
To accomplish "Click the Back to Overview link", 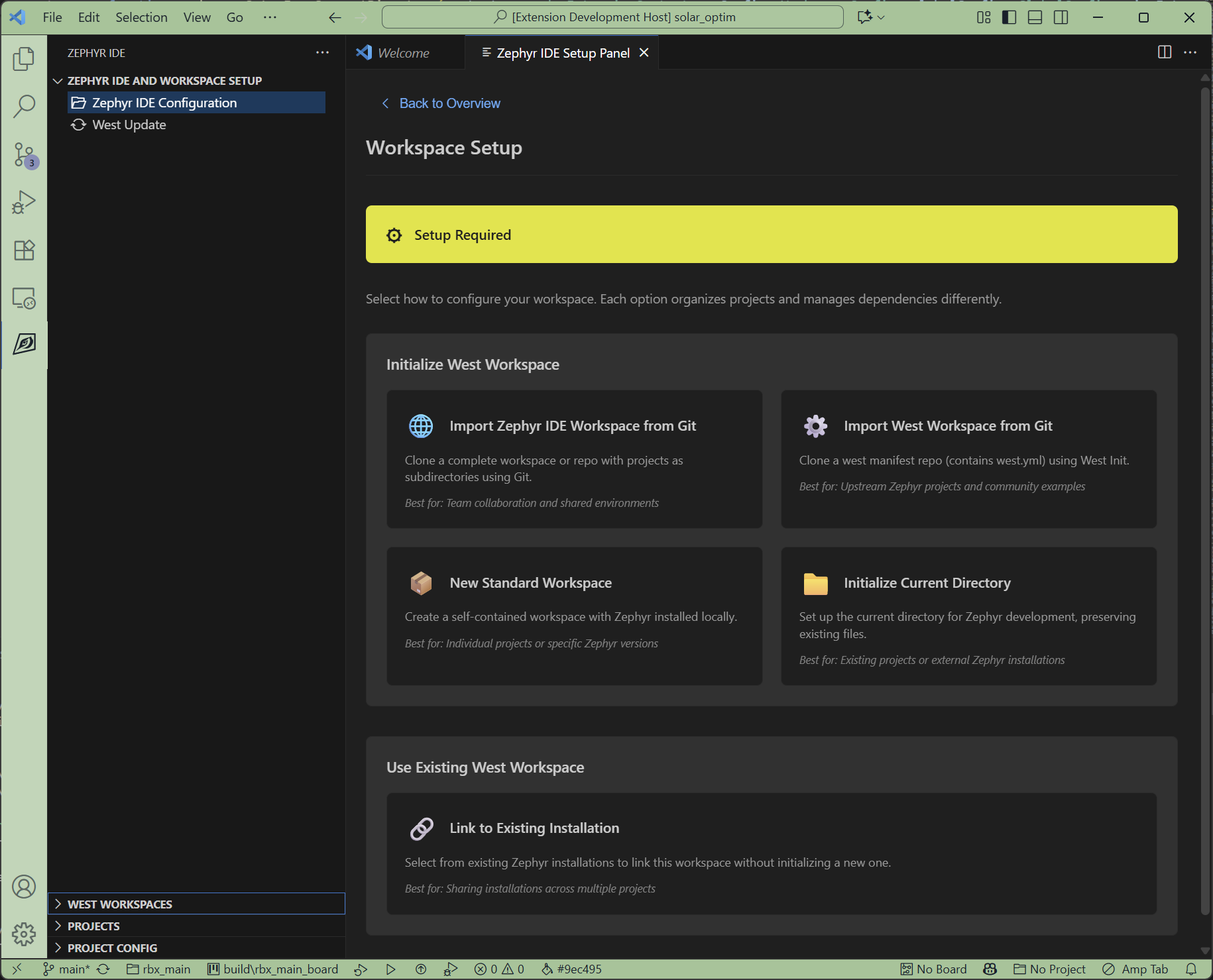I will pyautogui.click(x=441, y=103).
